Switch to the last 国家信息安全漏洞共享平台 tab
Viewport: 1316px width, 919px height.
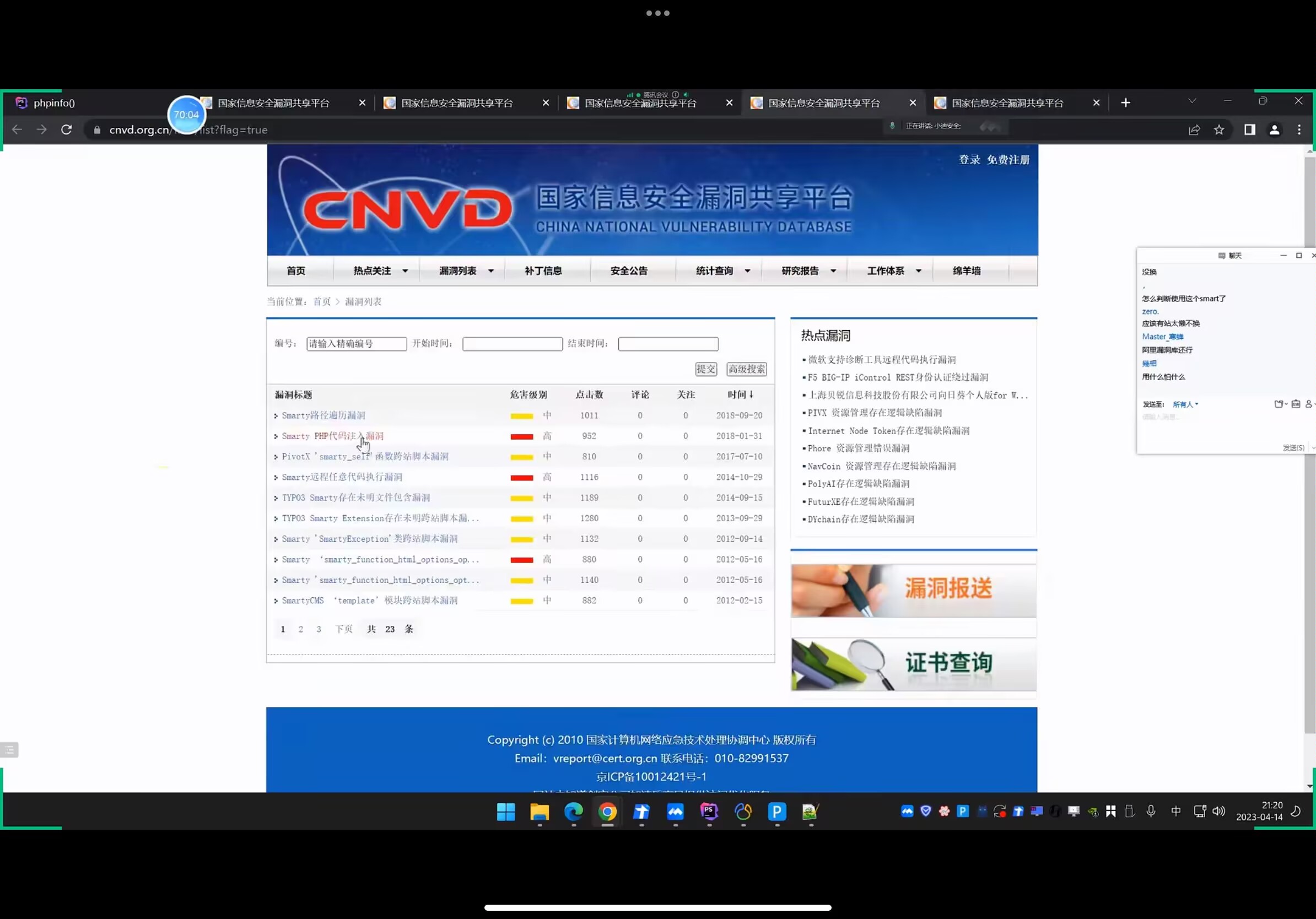1007,103
